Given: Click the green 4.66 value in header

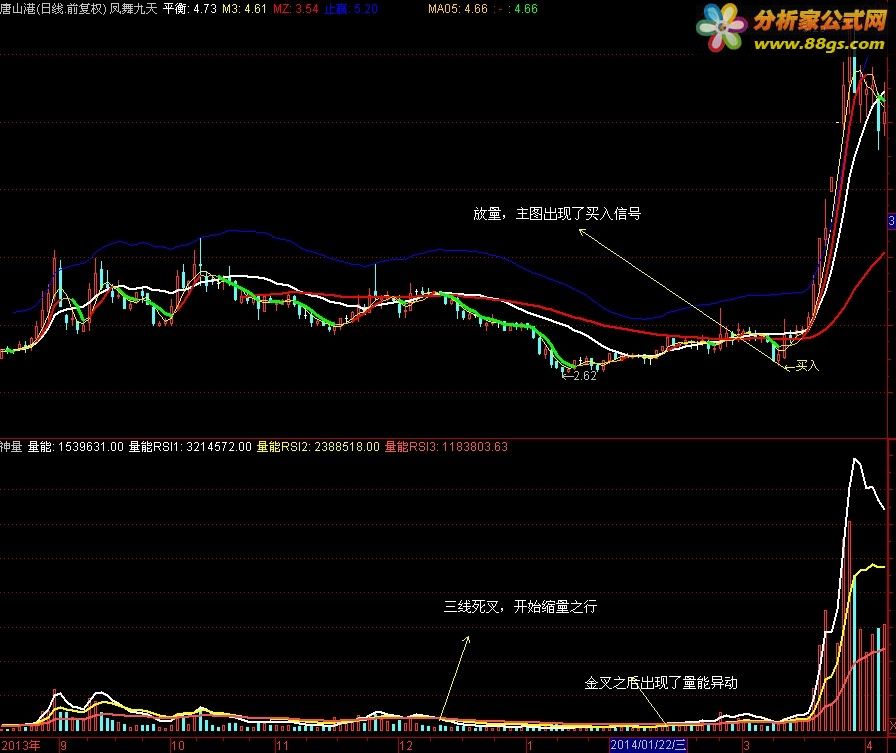Looking at the screenshot, I should tap(526, 9).
